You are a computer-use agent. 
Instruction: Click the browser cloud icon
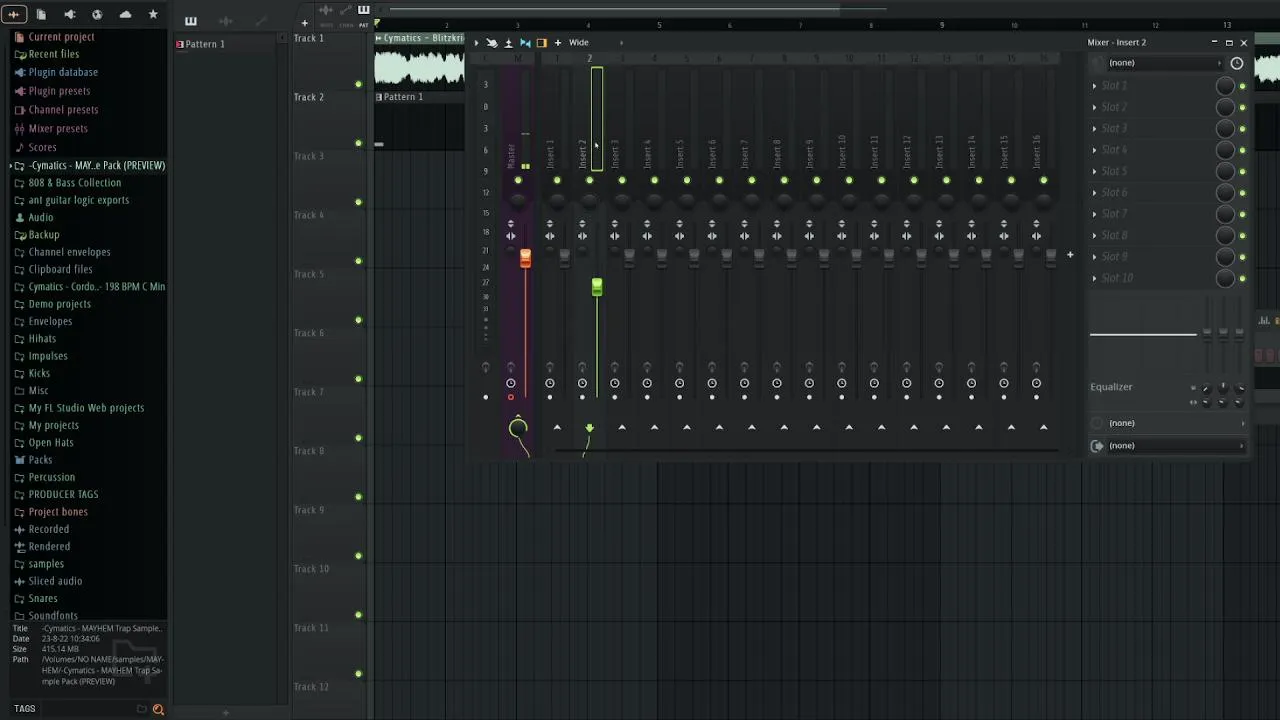coord(125,14)
